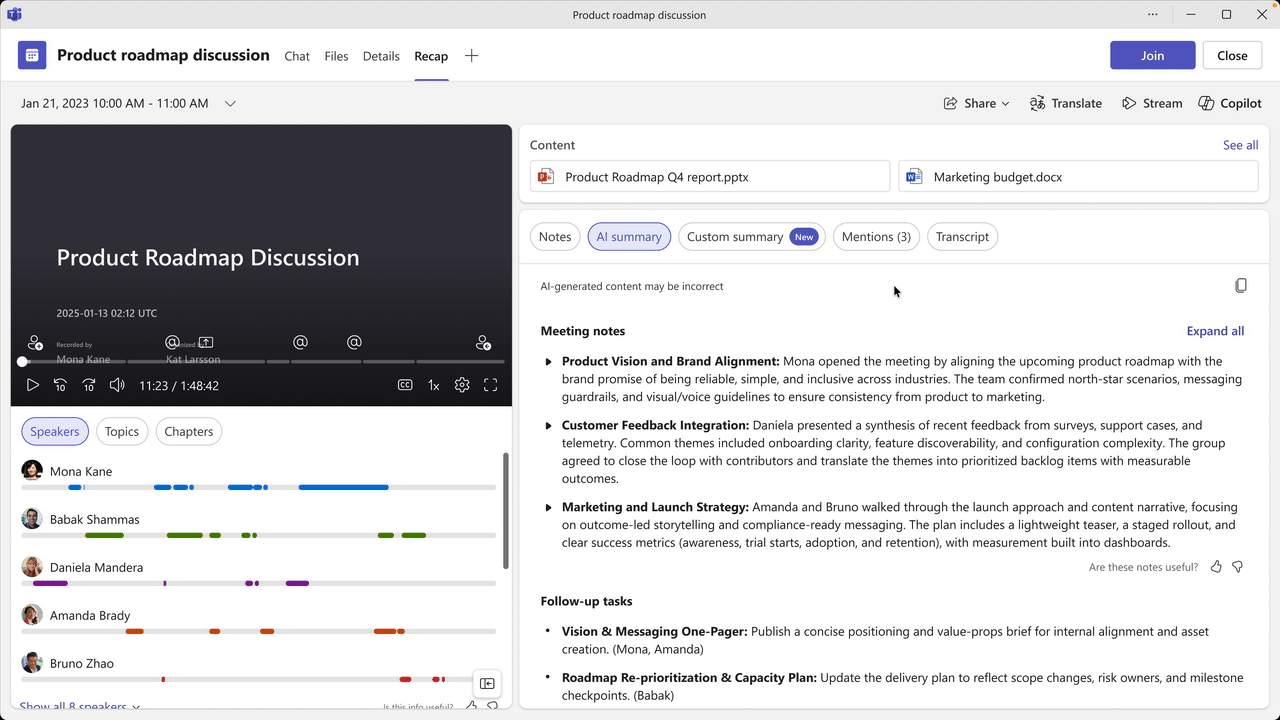Add a new tab with plus icon
The height and width of the screenshot is (720, 1280).
point(471,56)
